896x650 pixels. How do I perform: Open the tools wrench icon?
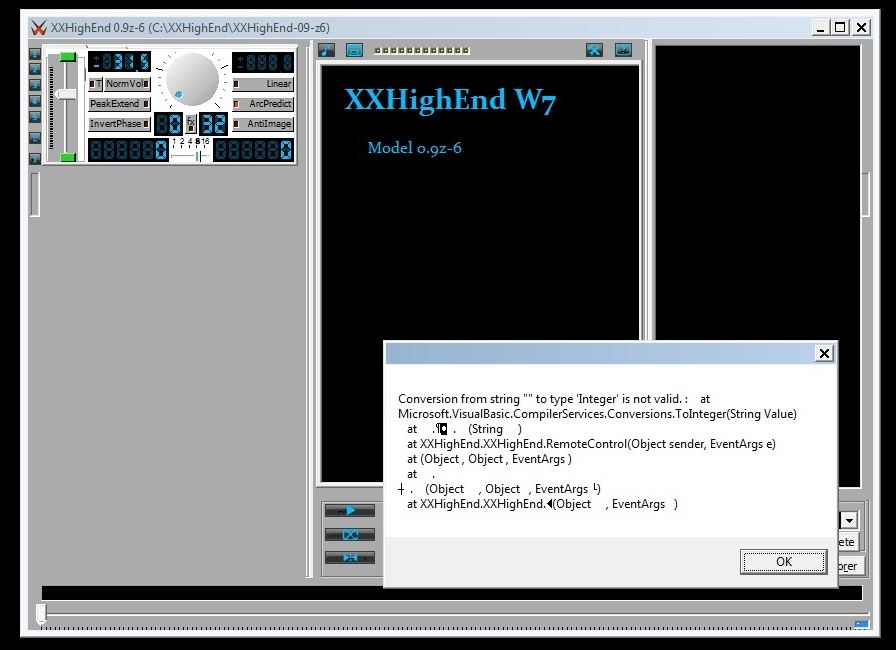point(594,50)
